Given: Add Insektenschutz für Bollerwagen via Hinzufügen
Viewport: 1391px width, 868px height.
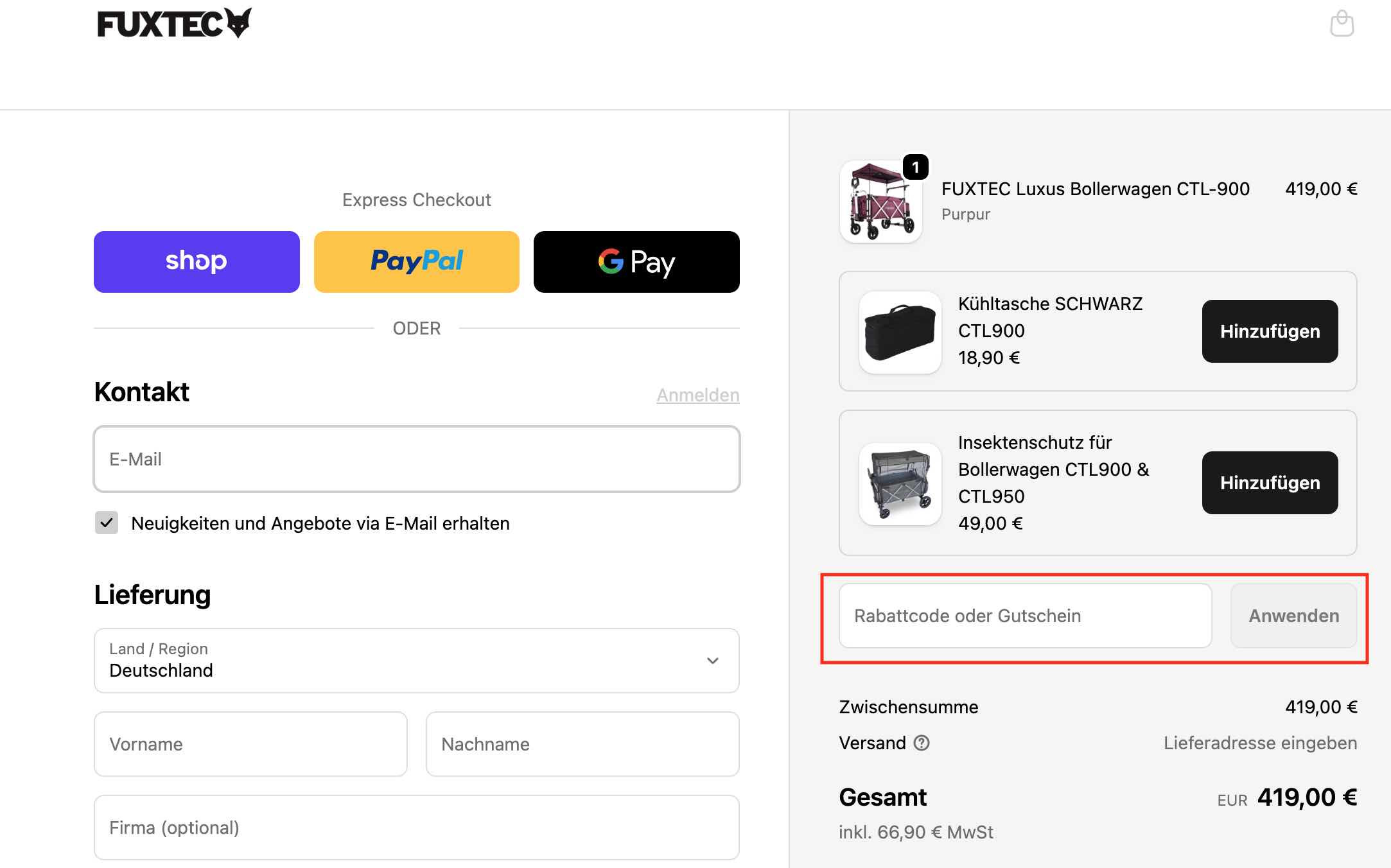Looking at the screenshot, I should 1270,483.
